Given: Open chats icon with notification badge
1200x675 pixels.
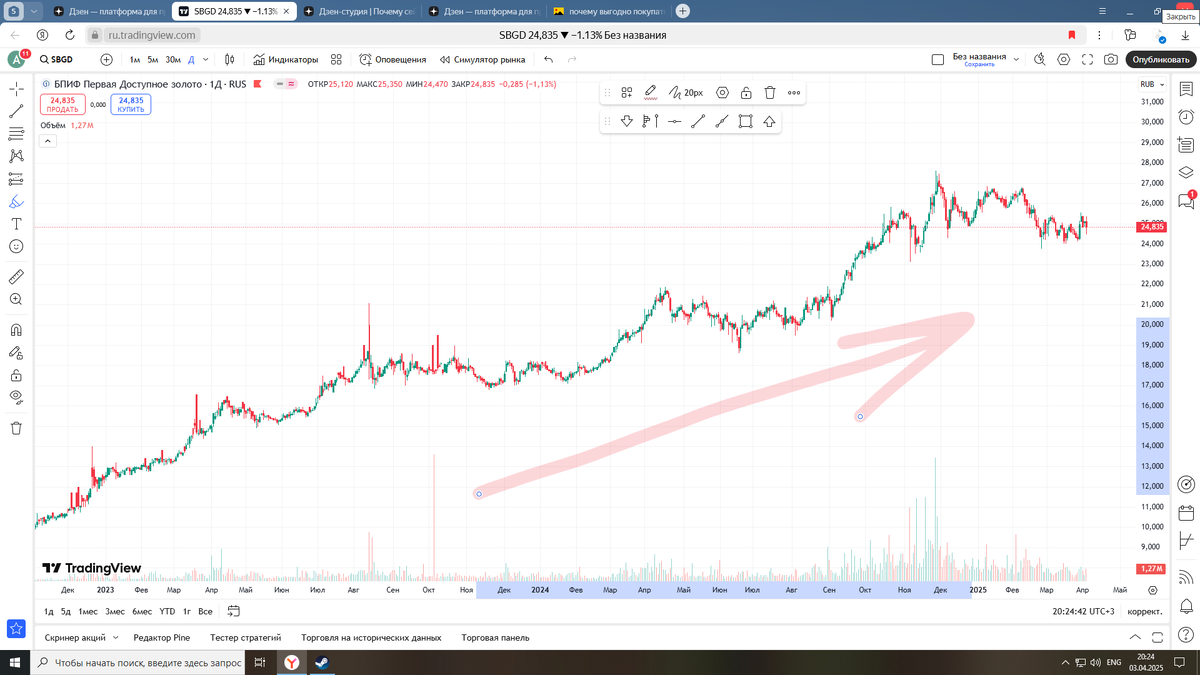Looking at the screenshot, I should (x=1186, y=201).
